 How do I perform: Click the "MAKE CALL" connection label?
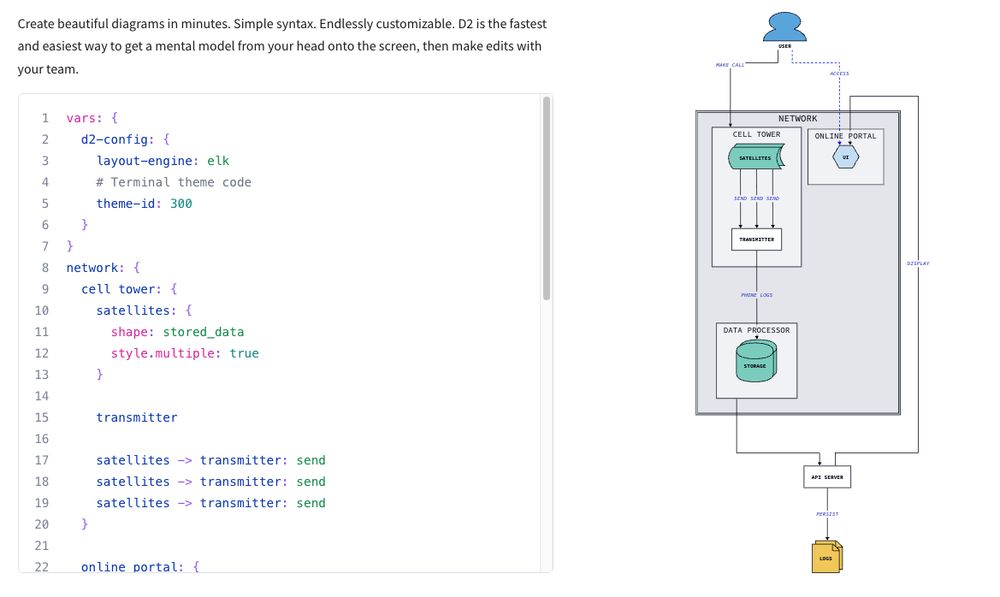[730, 65]
